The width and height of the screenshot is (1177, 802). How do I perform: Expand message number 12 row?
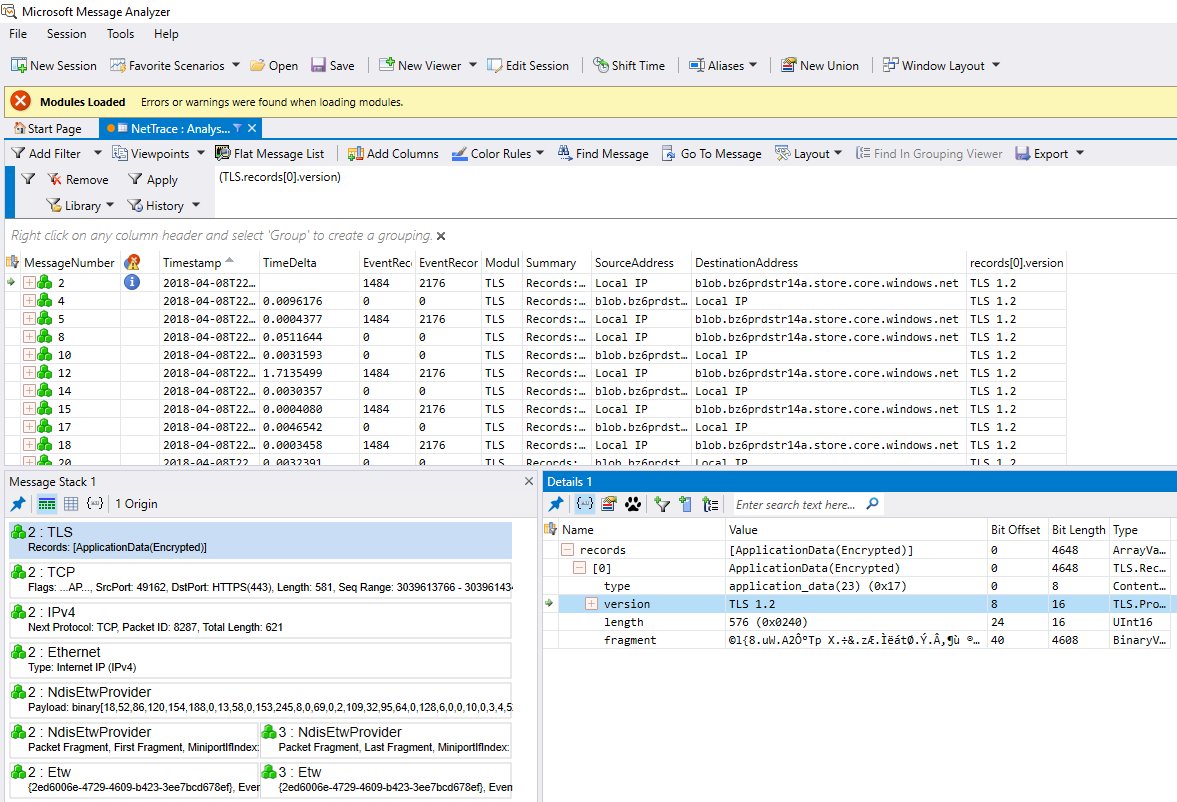(29, 372)
